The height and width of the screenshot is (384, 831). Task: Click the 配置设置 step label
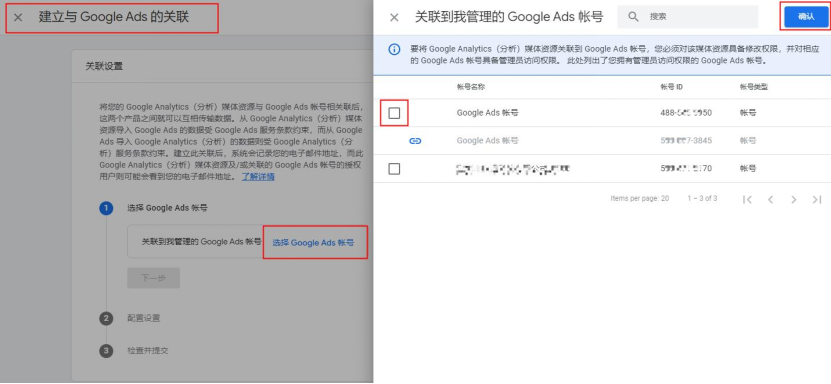point(144,318)
